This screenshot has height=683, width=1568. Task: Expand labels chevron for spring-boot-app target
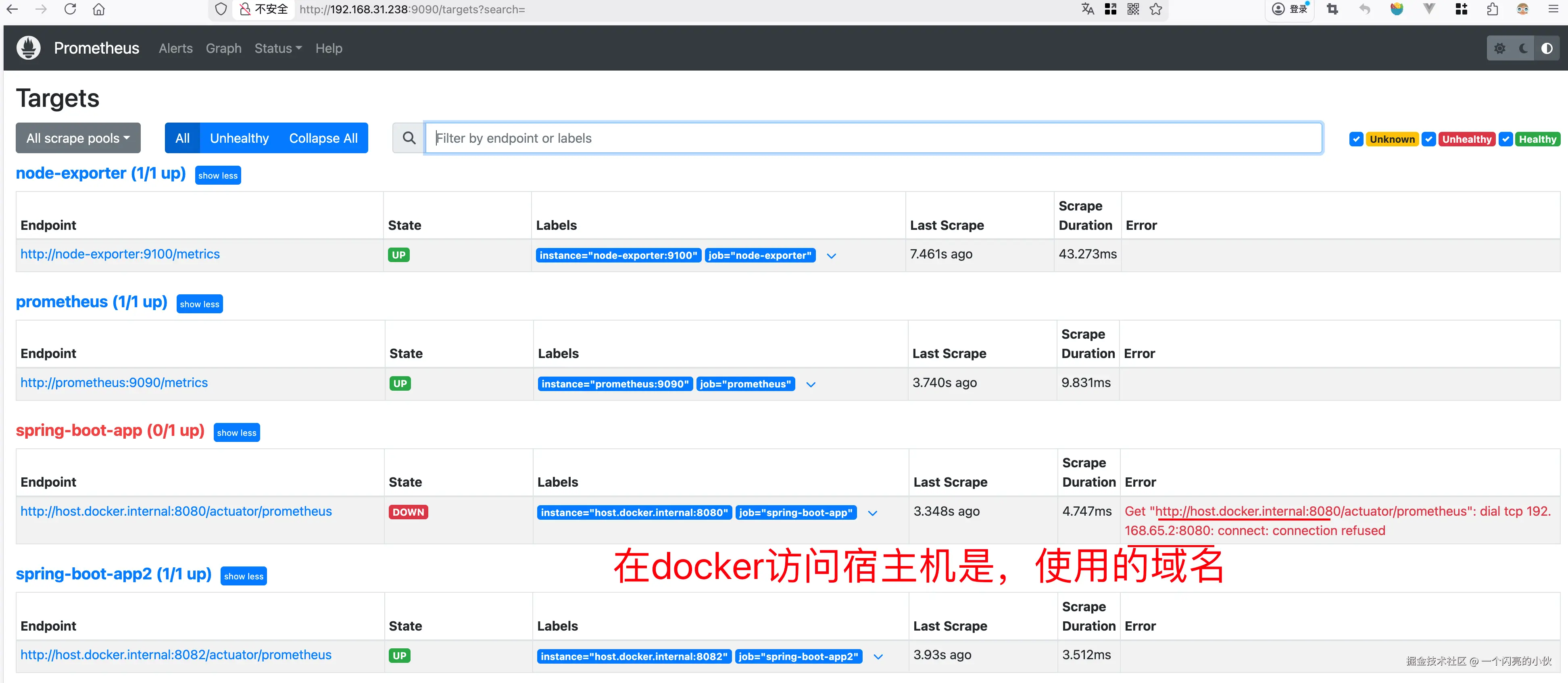[x=872, y=513]
